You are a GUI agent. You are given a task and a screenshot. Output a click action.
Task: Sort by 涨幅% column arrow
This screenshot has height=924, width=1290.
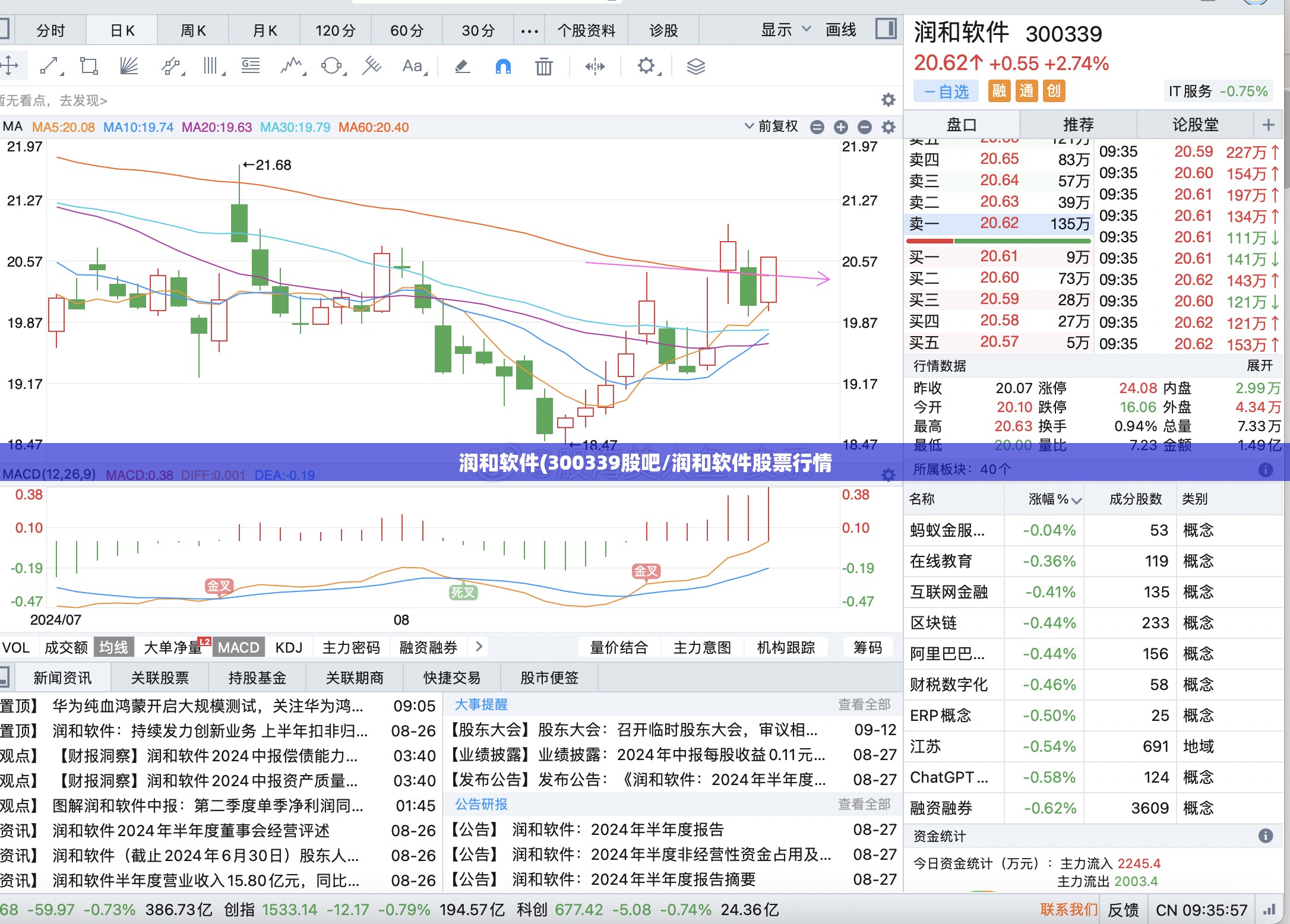1077,501
